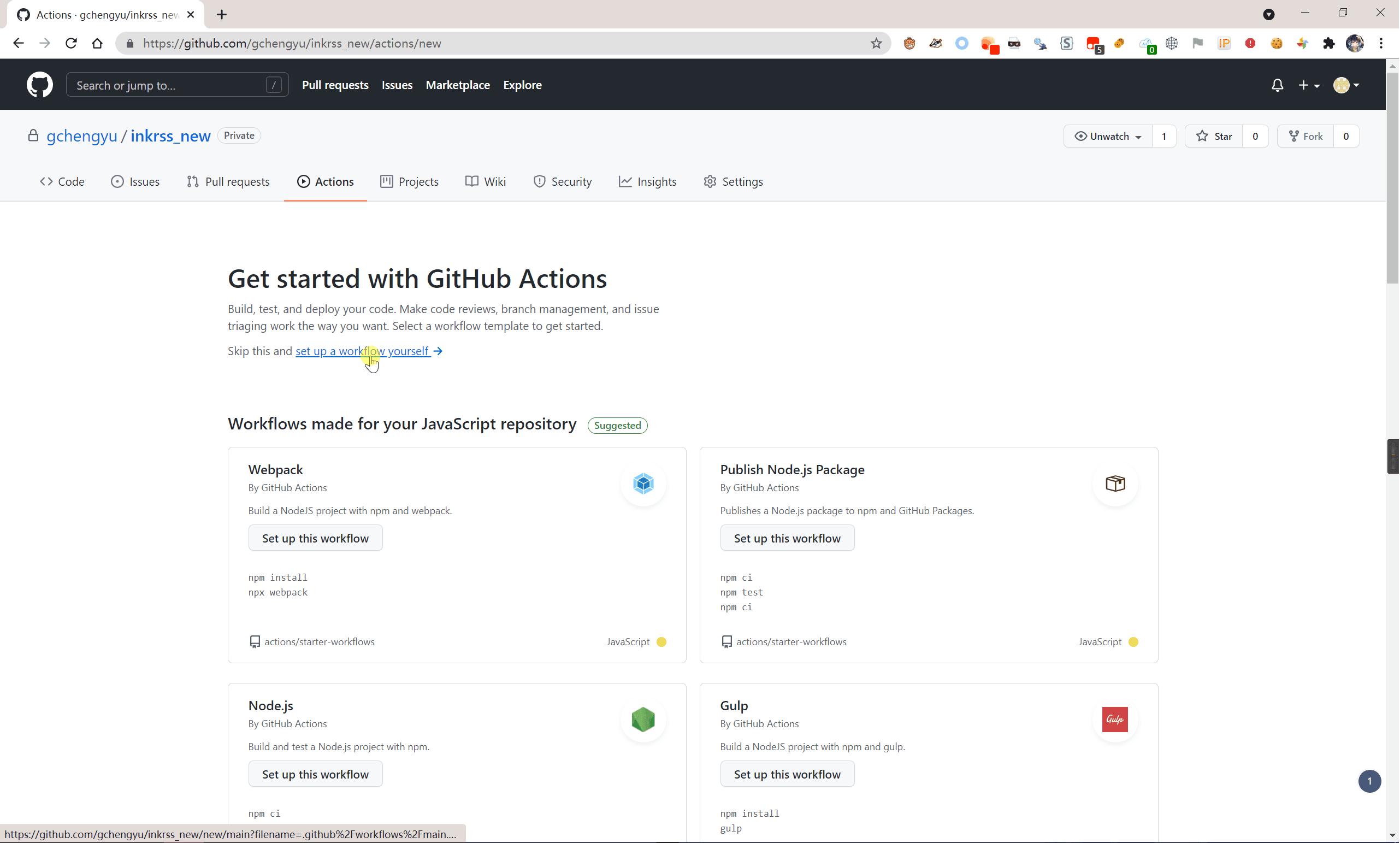Bookmark this page with the star icon

pos(876,43)
